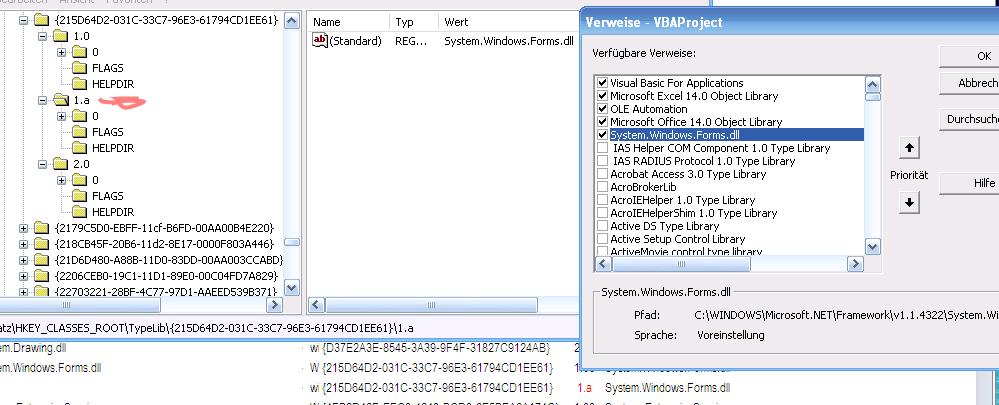Check AcroIEHelper 1.0 Type Library

[602, 200]
